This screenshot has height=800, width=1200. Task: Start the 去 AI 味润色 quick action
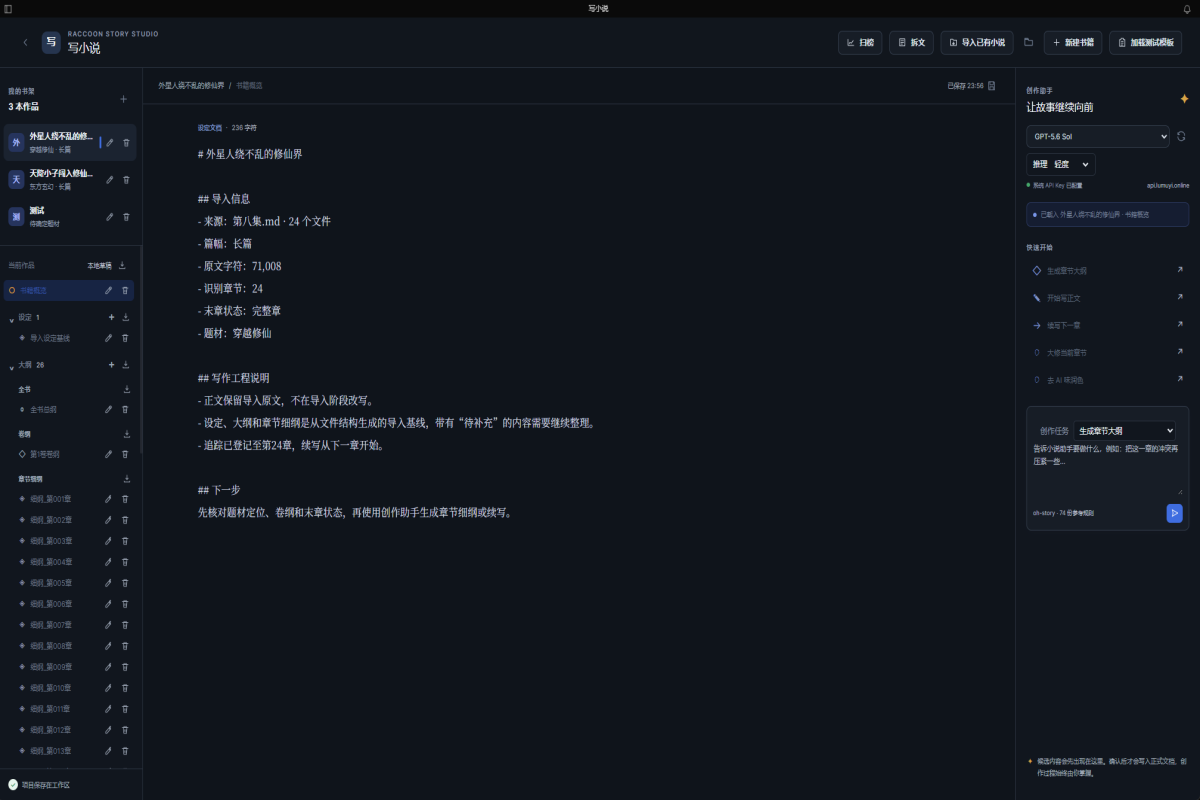(1108, 380)
